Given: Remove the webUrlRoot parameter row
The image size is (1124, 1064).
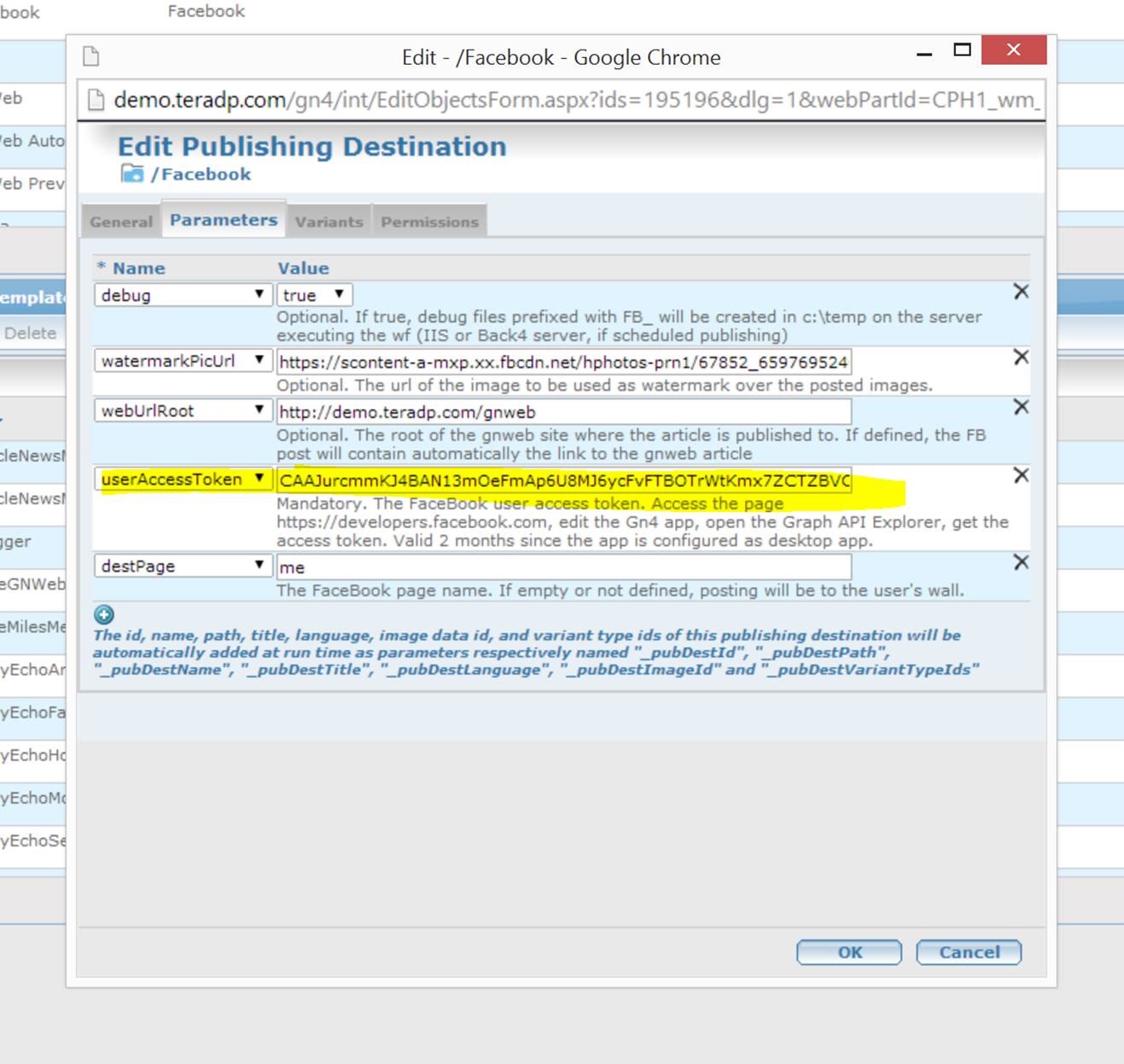Looking at the screenshot, I should pyautogui.click(x=1021, y=407).
